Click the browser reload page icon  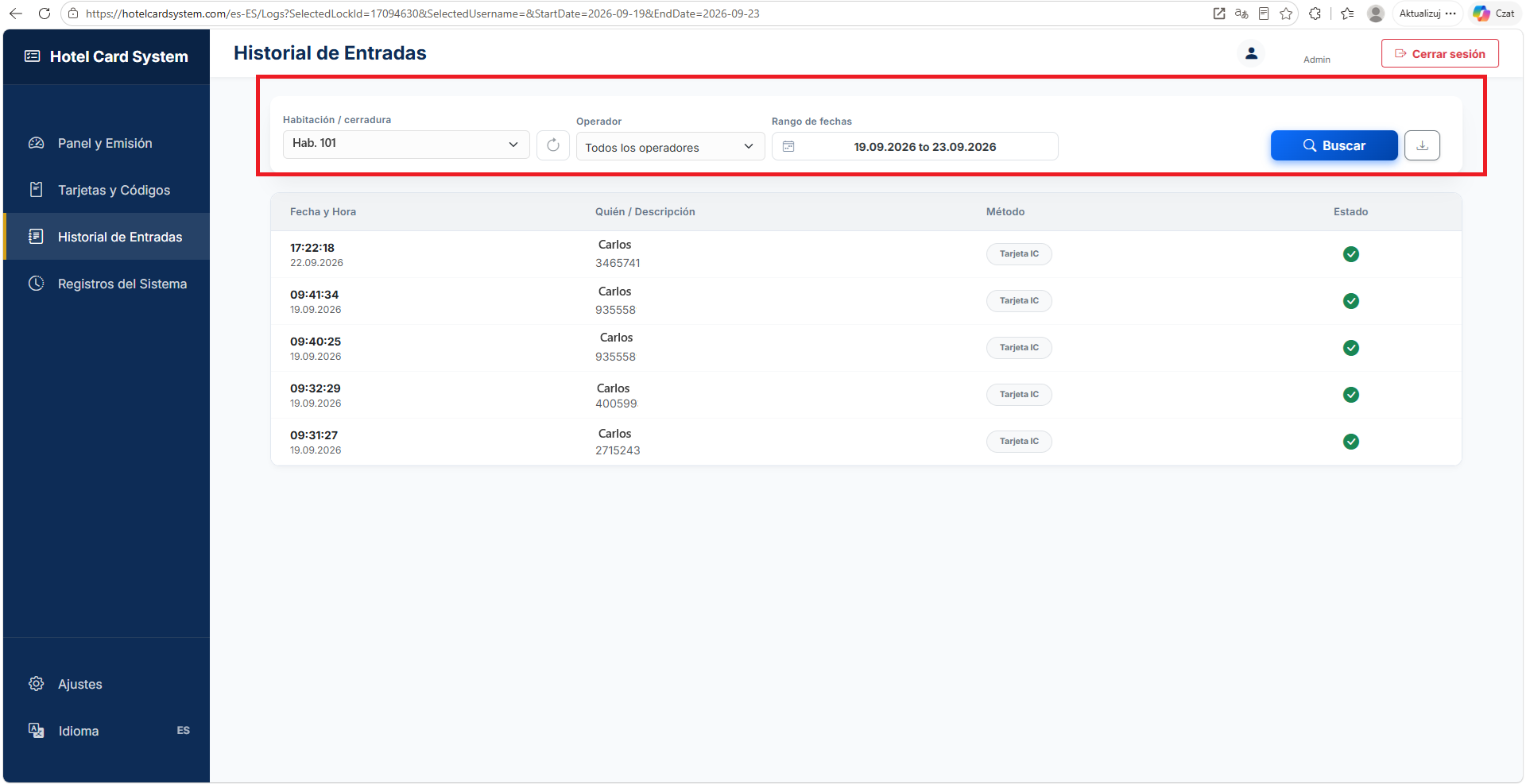45,14
